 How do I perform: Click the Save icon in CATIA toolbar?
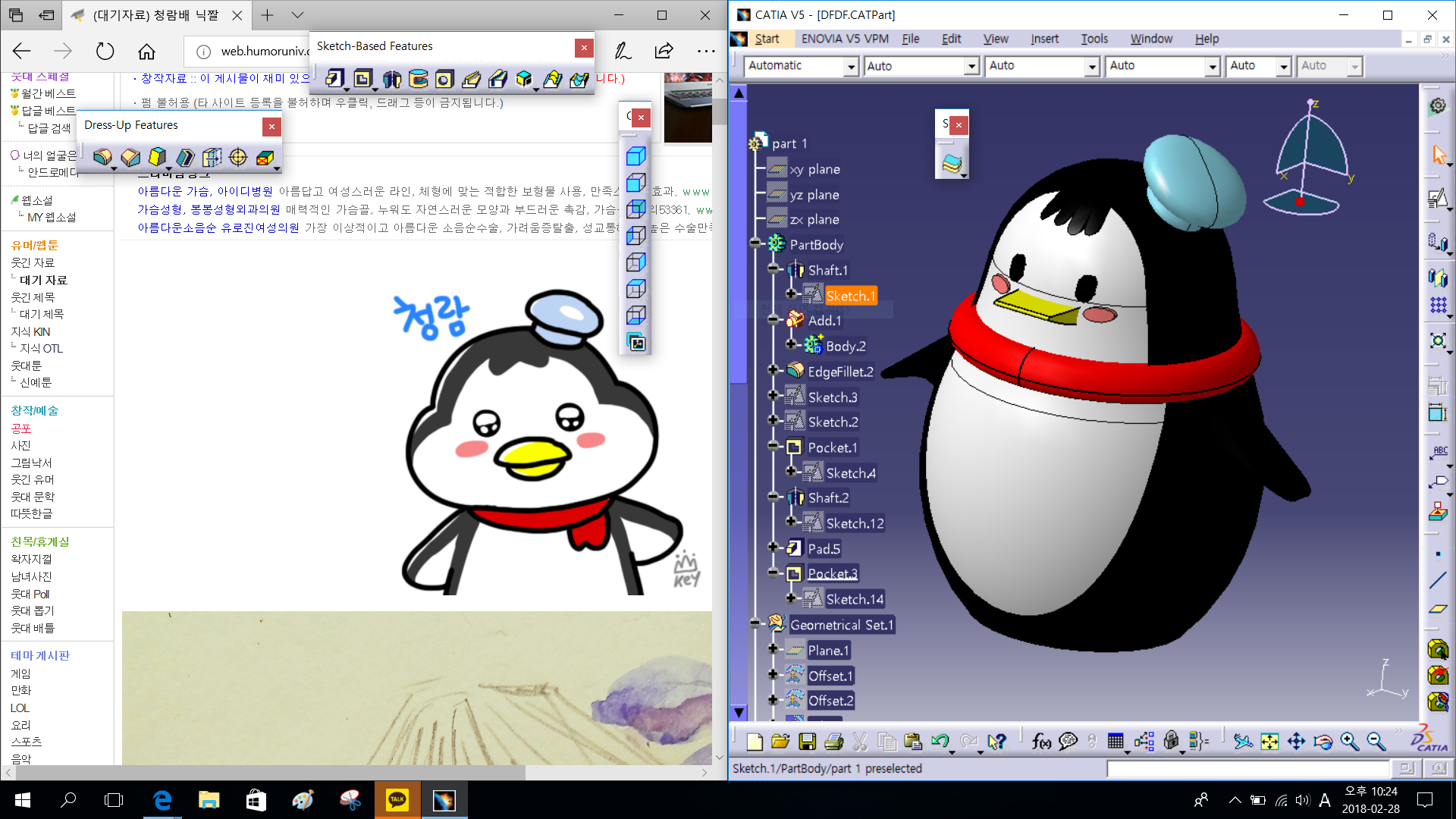point(807,742)
